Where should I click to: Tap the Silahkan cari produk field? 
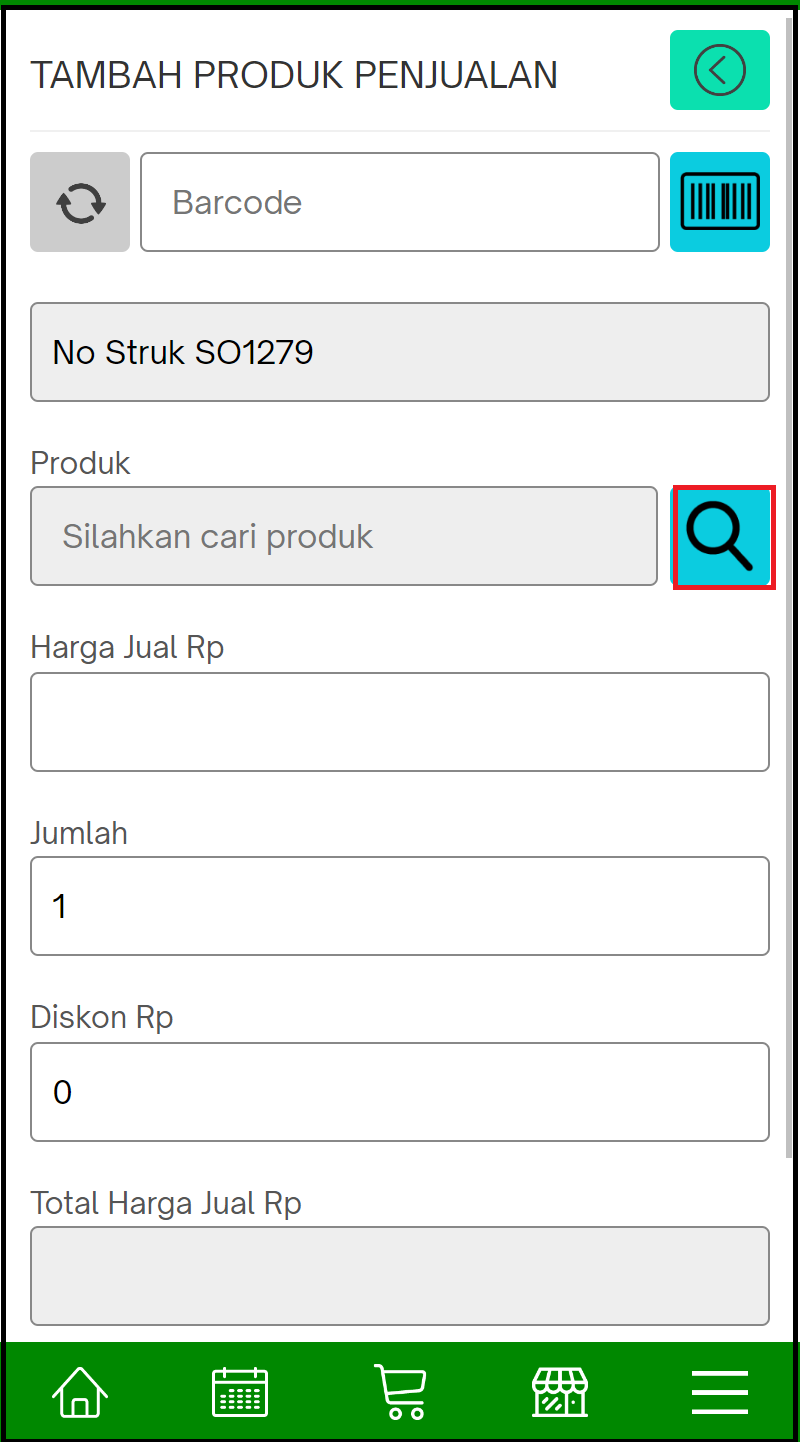pos(344,537)
